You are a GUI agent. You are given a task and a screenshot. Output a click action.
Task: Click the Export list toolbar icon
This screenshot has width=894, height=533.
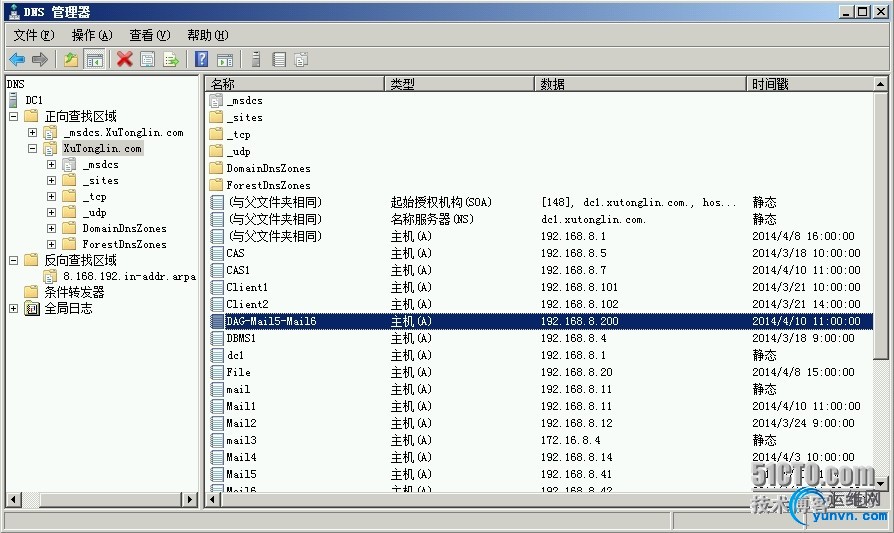click(171, 59)
